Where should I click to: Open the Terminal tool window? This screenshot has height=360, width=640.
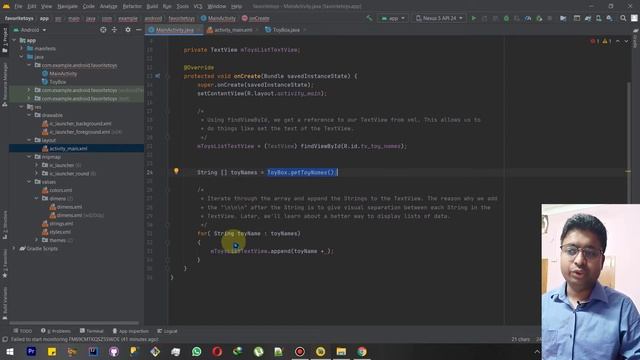[92, 331]
